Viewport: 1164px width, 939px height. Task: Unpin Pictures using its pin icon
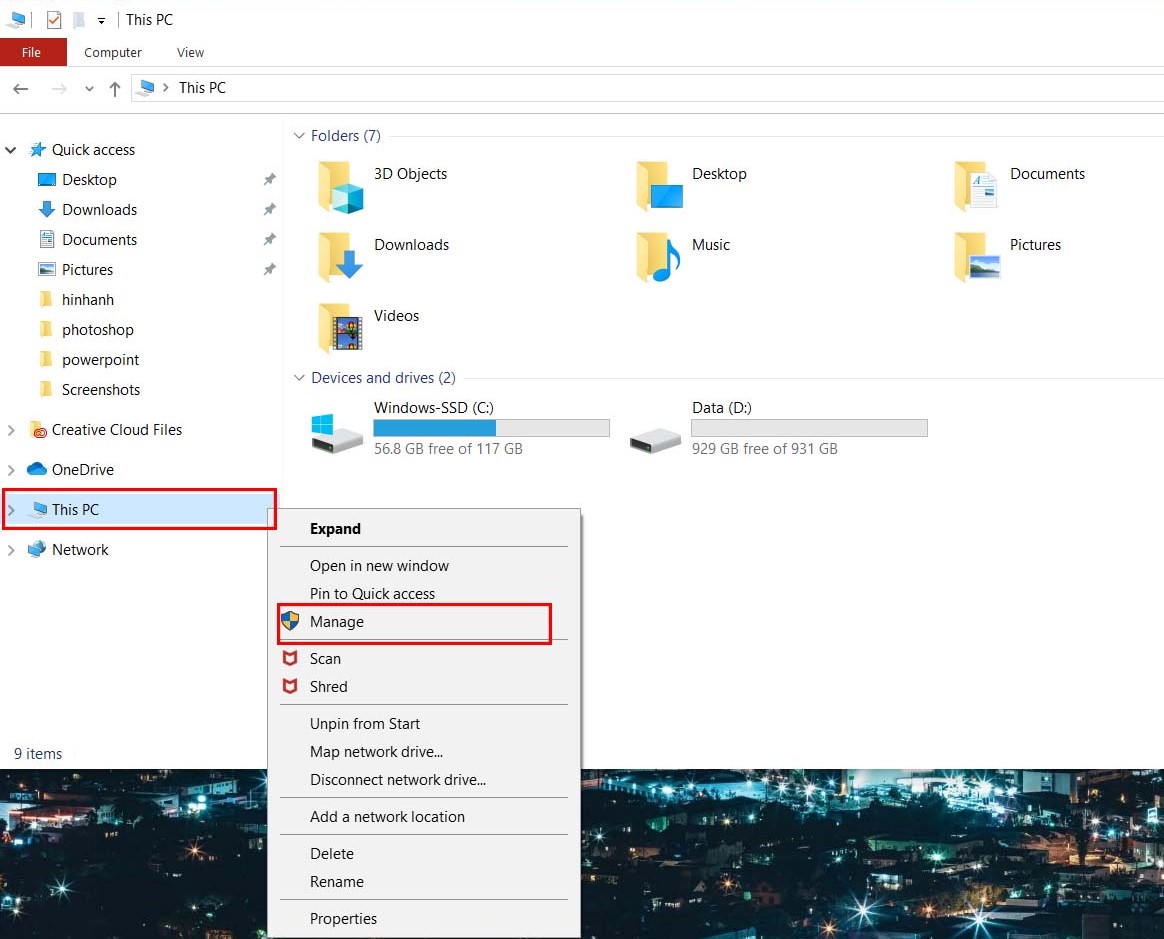pyautogui.click(x=268, y=270)
